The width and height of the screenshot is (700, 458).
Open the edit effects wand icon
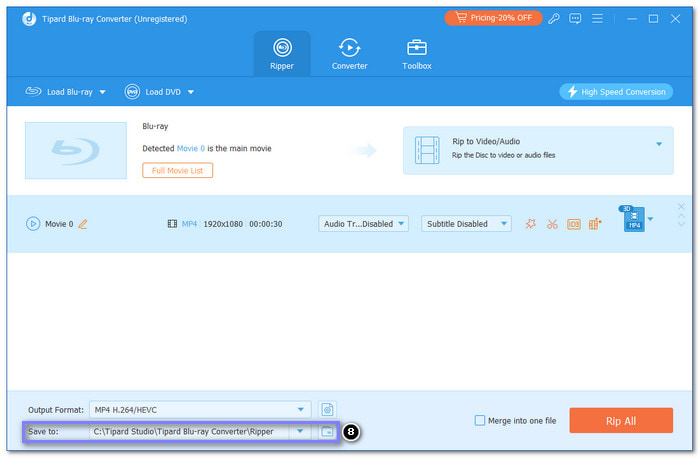coord(531,224)
